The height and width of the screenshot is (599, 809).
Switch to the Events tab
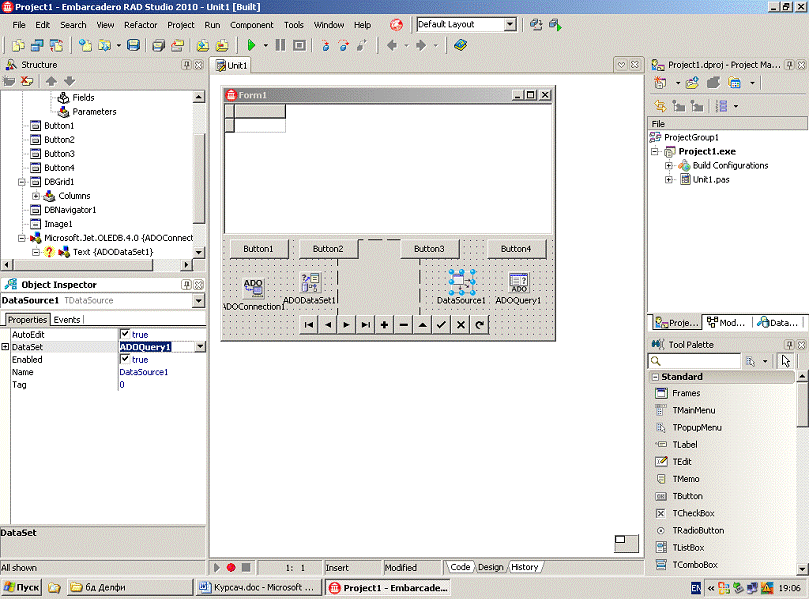[67, 320]
